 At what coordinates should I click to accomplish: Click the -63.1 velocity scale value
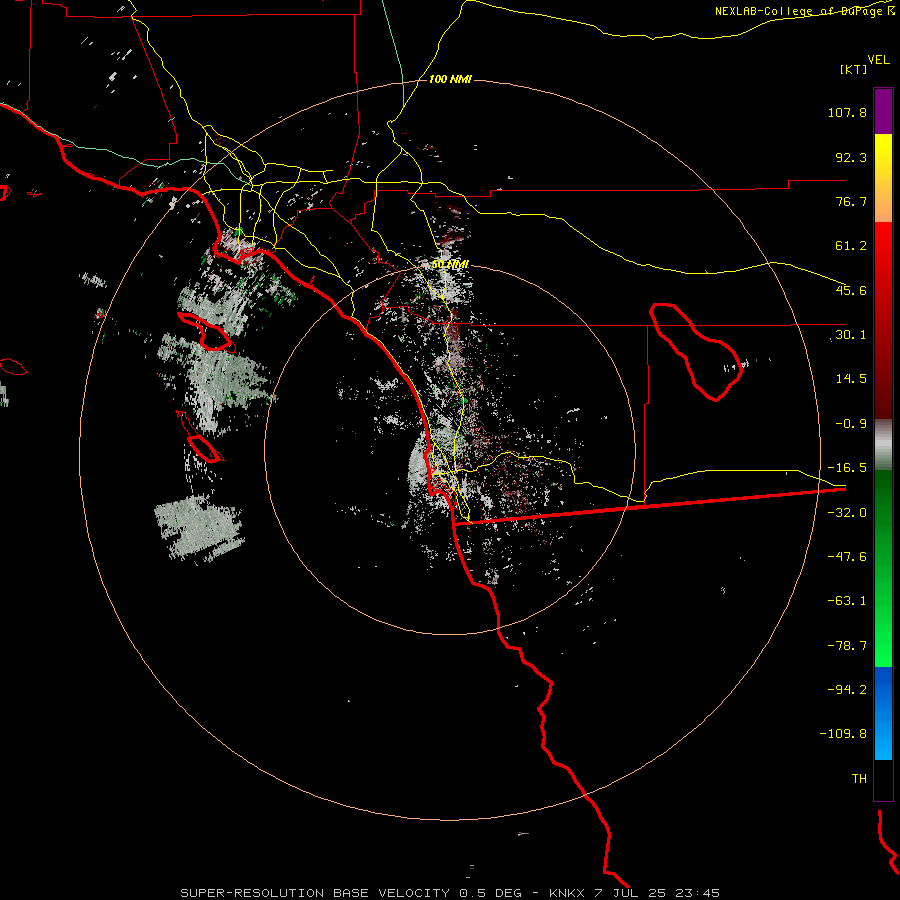tap(847, 601)
